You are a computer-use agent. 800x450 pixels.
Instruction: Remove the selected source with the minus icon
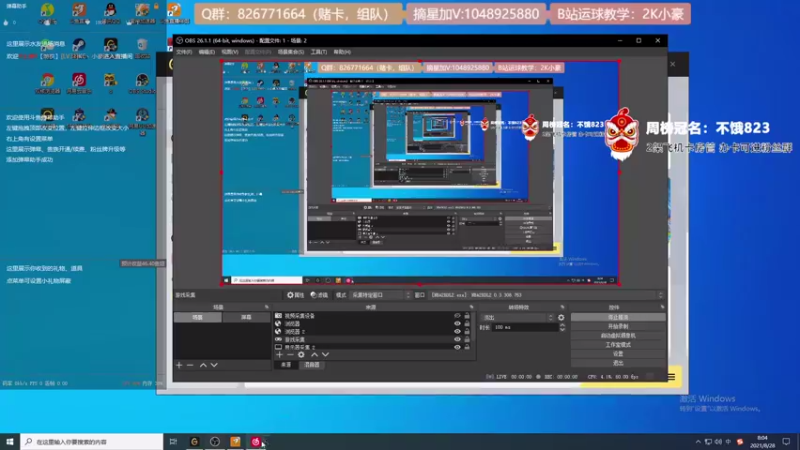(290, 355)
